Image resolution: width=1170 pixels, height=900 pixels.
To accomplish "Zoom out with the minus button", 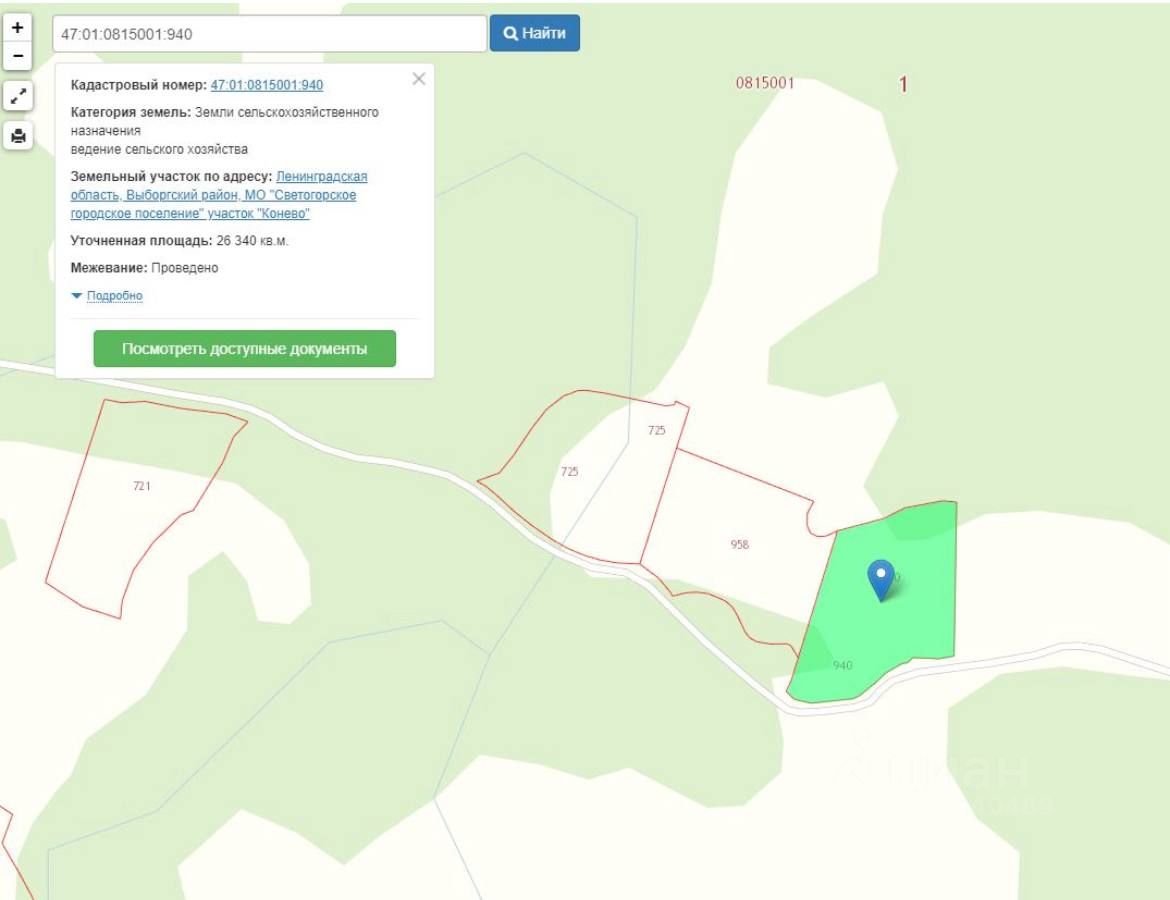I will pyautogui.click(x=18, y=56).
